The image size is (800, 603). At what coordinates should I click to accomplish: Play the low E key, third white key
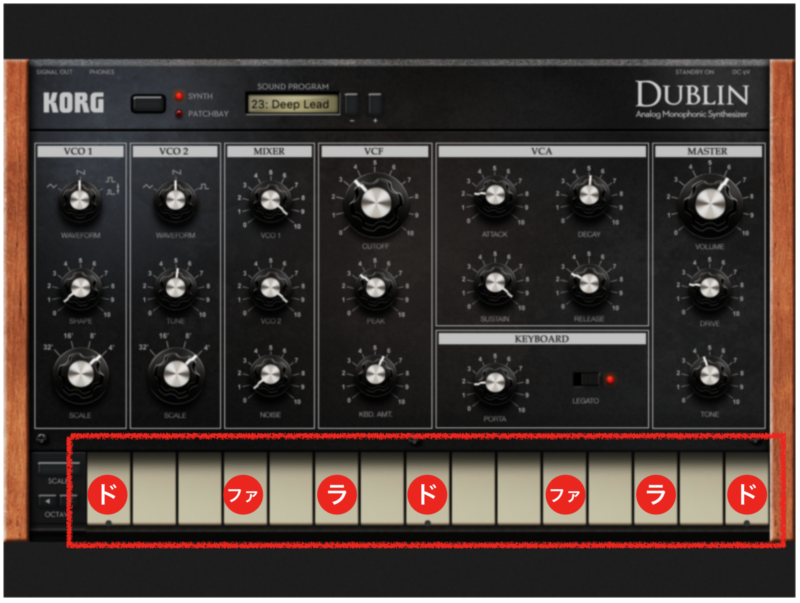point(199,488)
